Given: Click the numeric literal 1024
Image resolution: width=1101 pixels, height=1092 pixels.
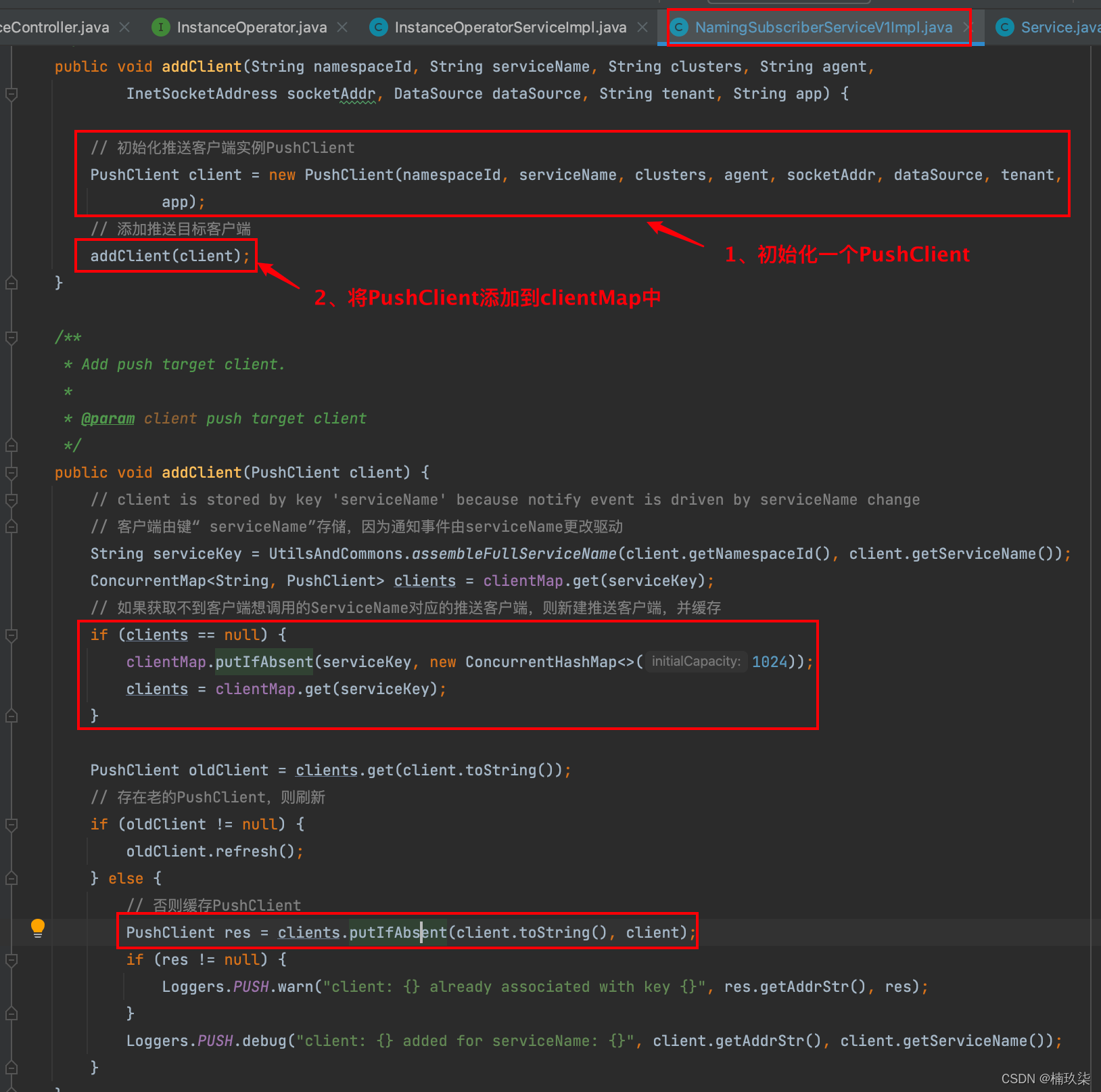Looking at the screenshot, I should [770, 662].
